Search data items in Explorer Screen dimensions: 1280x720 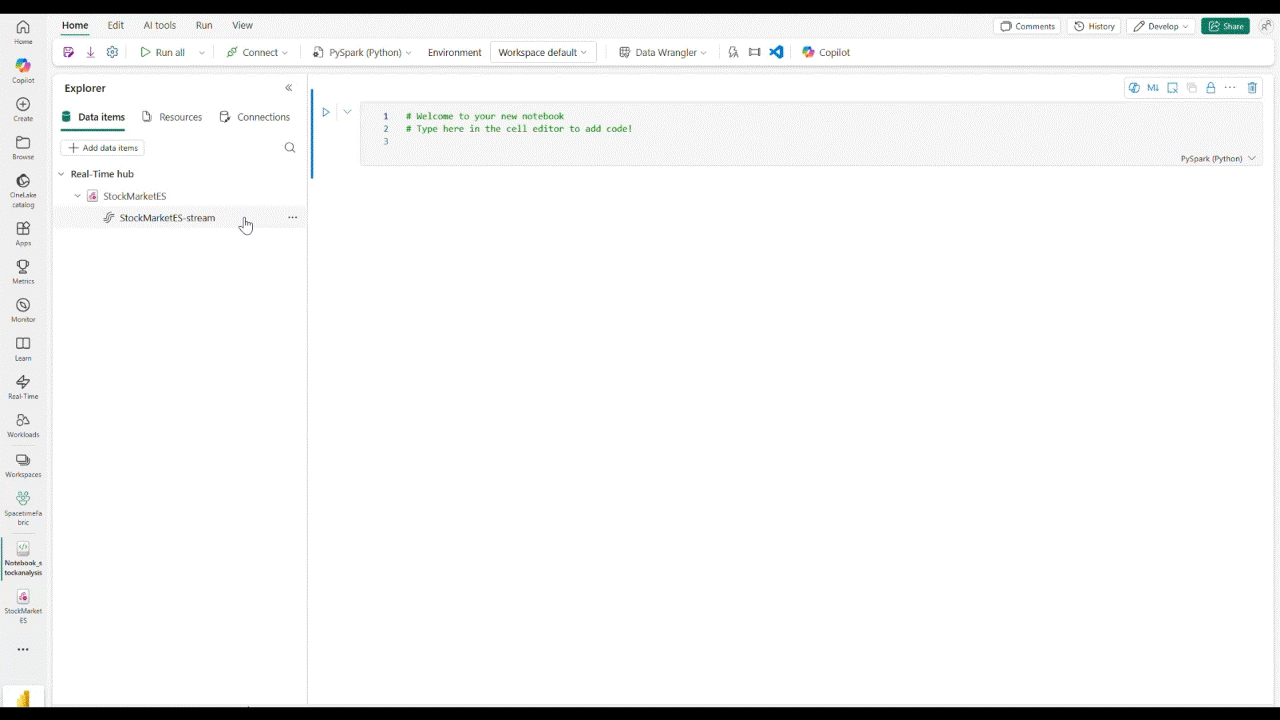(289, 147)
